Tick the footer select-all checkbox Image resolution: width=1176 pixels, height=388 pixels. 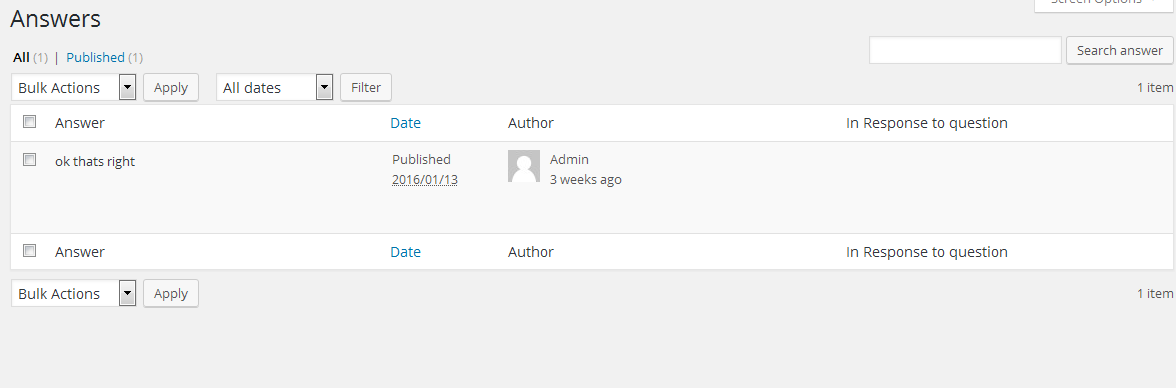click(29, 251)
